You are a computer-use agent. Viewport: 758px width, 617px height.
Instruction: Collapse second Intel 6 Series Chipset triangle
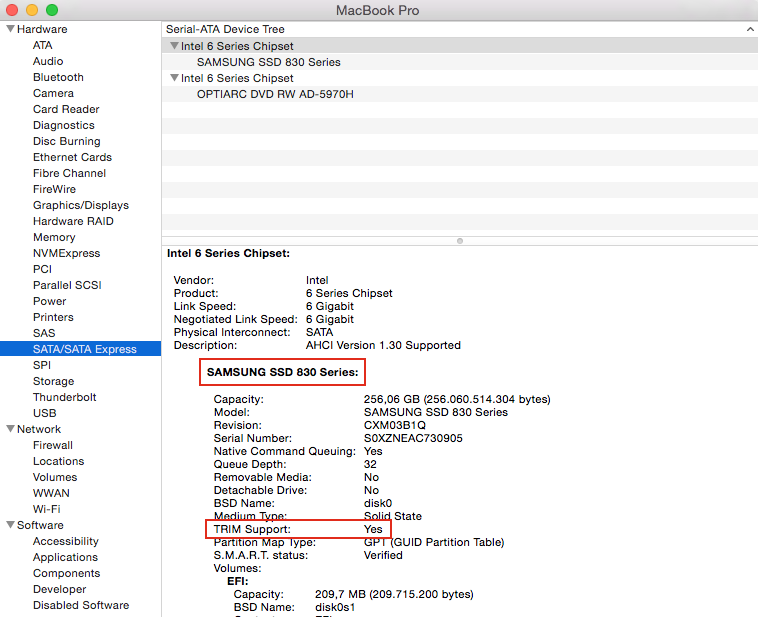click(x=175, y=78)
